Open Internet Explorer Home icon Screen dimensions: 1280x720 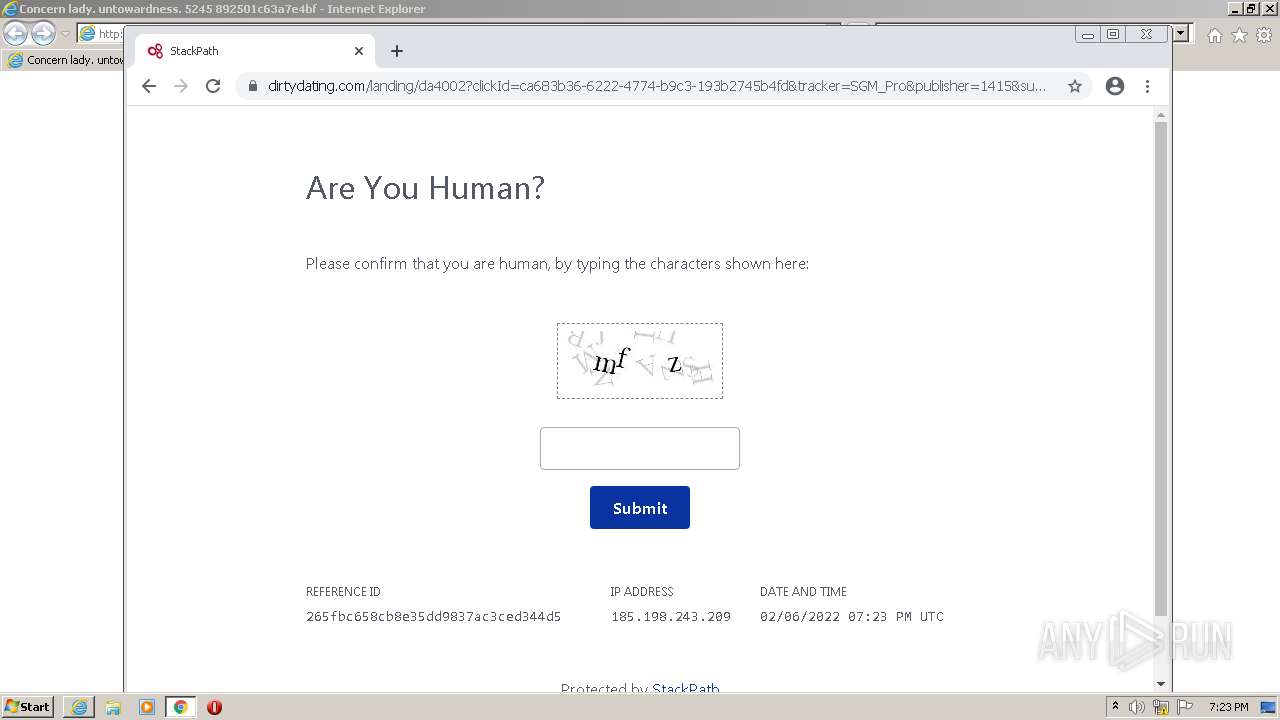1215,35
